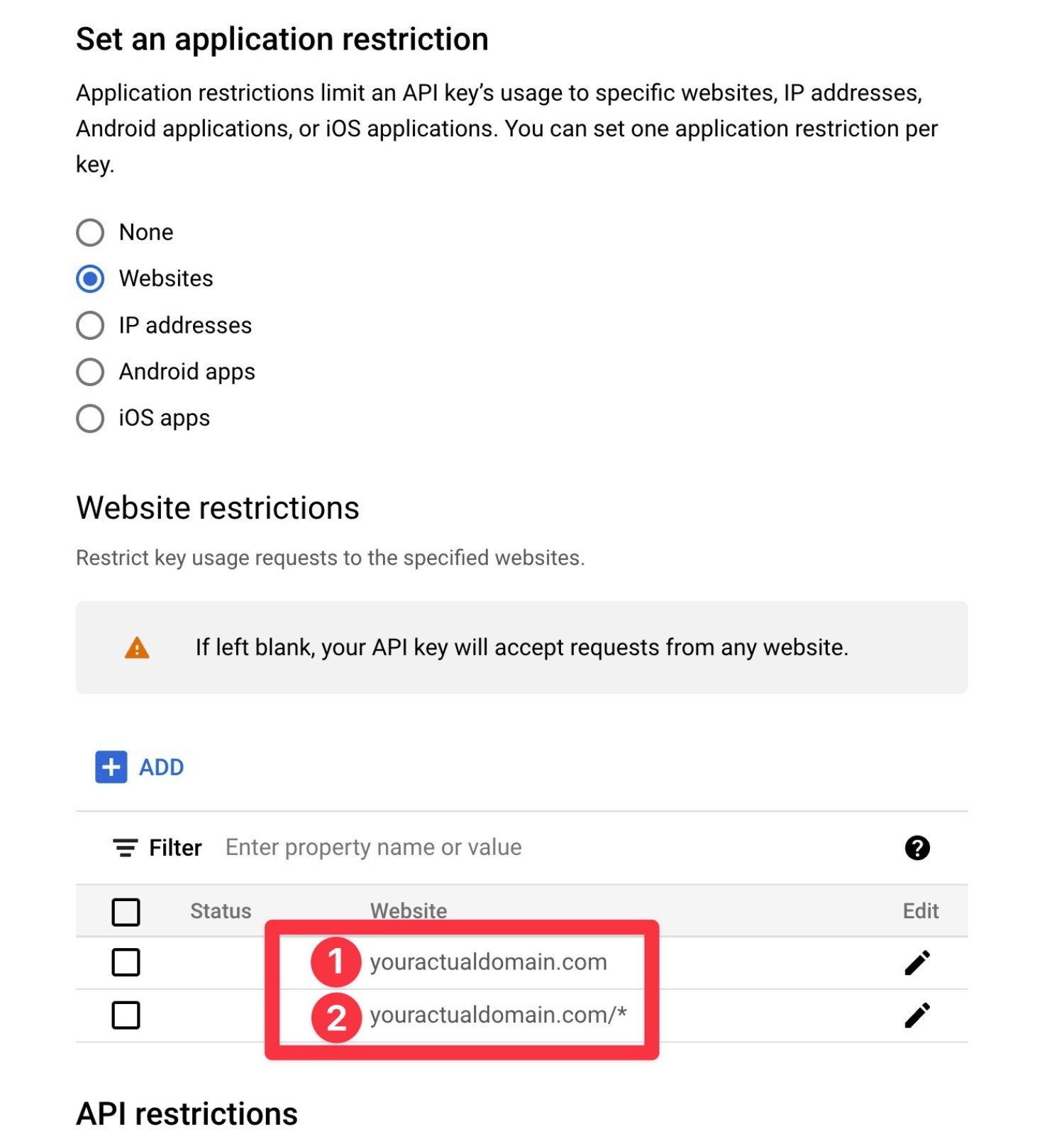This screenshot has height=1146, width=1064.
Task: Select the youractualdomain.com website entry
Action: click(488, 962)
